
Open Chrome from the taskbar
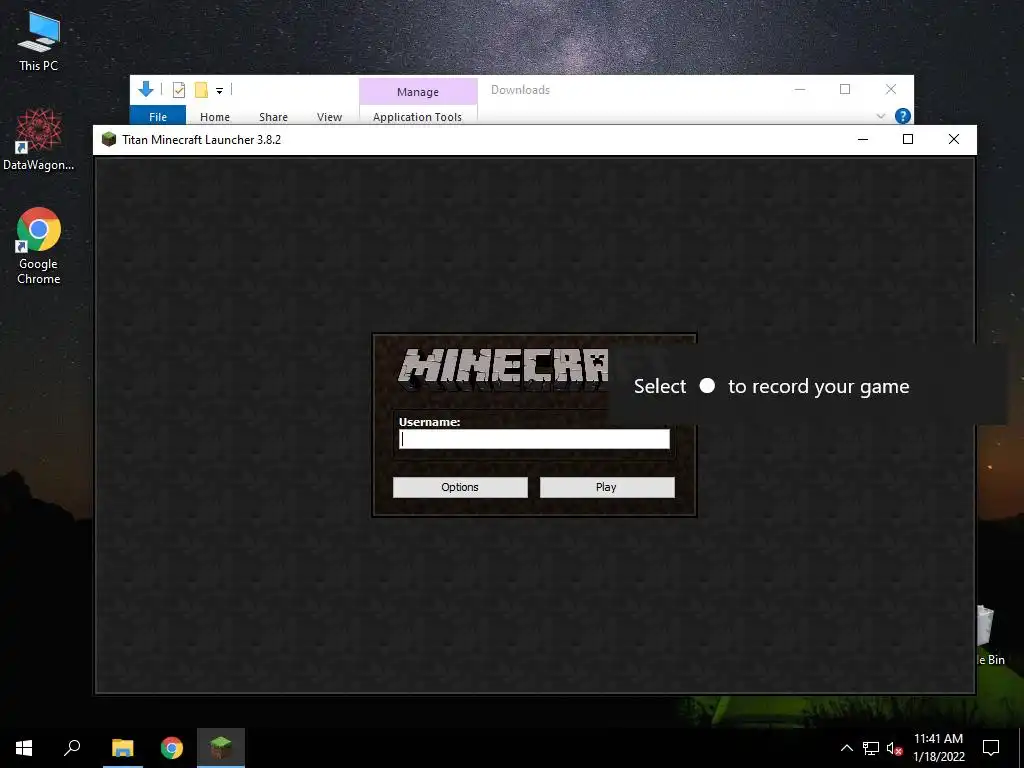(172, 748)
